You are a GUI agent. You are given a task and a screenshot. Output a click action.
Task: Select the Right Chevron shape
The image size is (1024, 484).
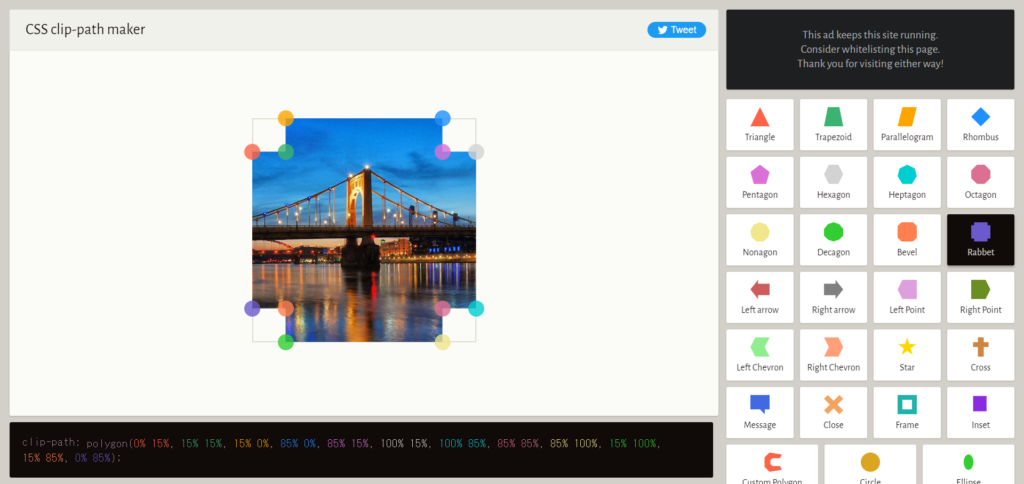(x=833, y=354)
